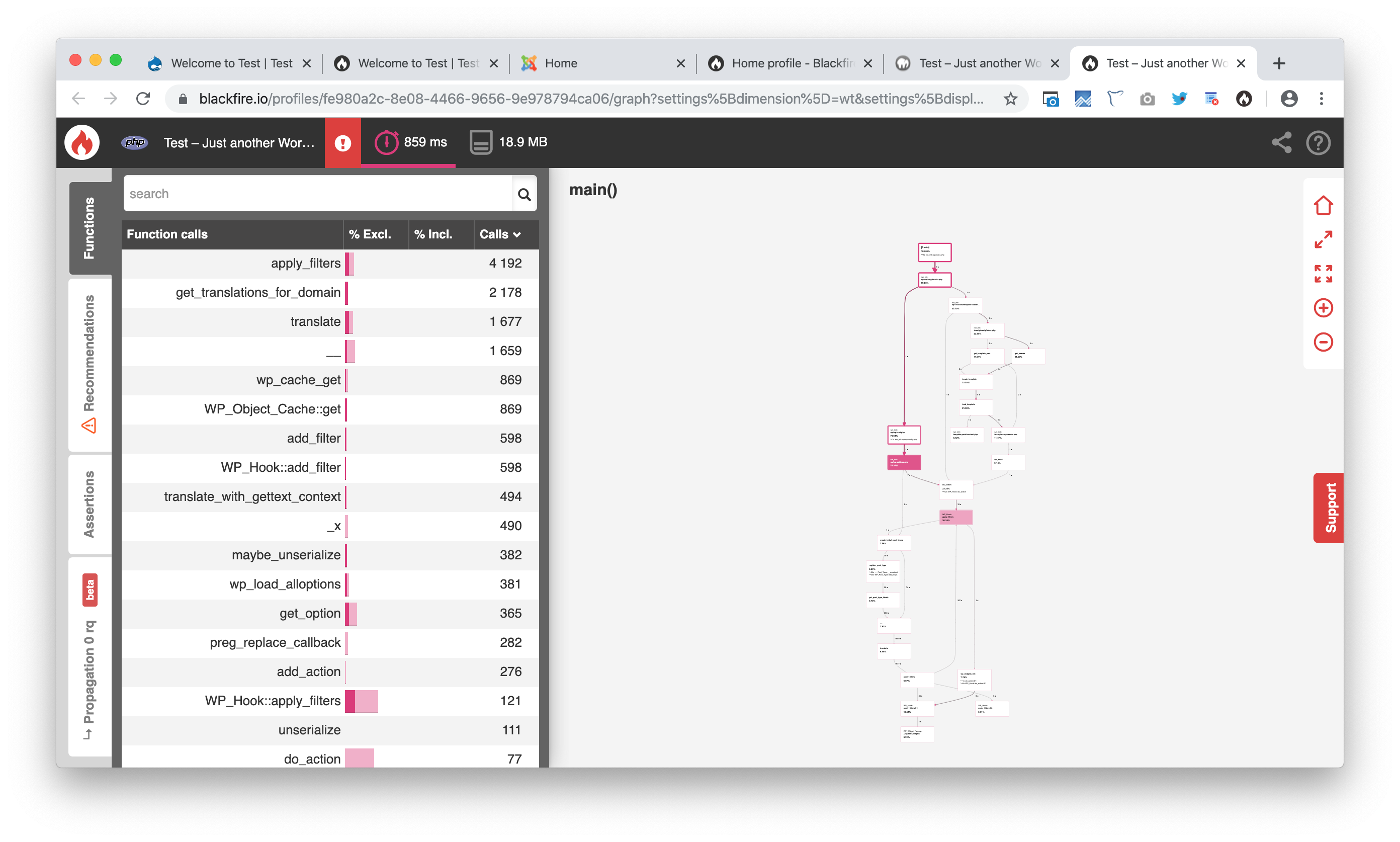
Task: Open the red Support tab
Action: tap(1328, 508)
